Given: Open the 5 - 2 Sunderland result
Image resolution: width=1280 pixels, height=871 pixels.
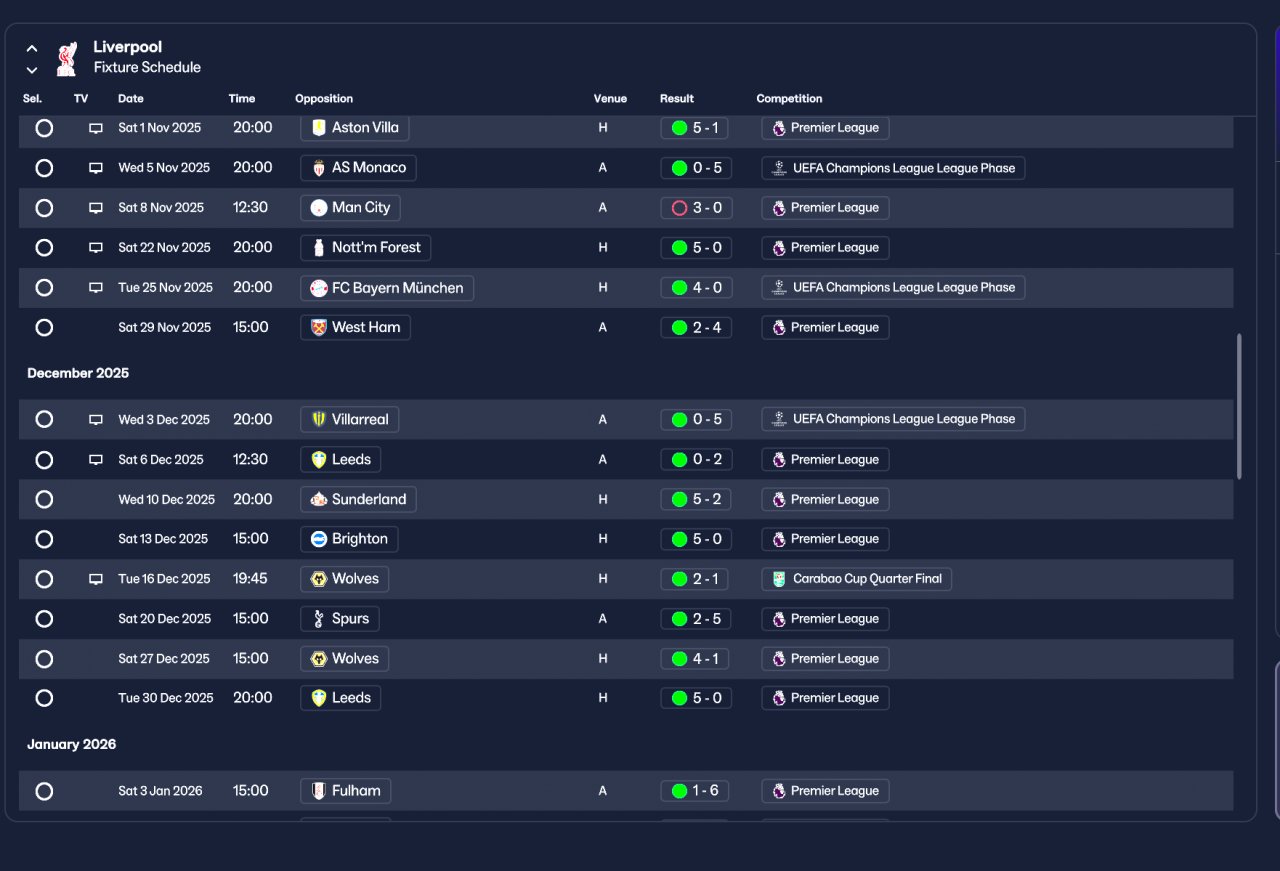Looking at the screenshot, I should click(696, 499).
